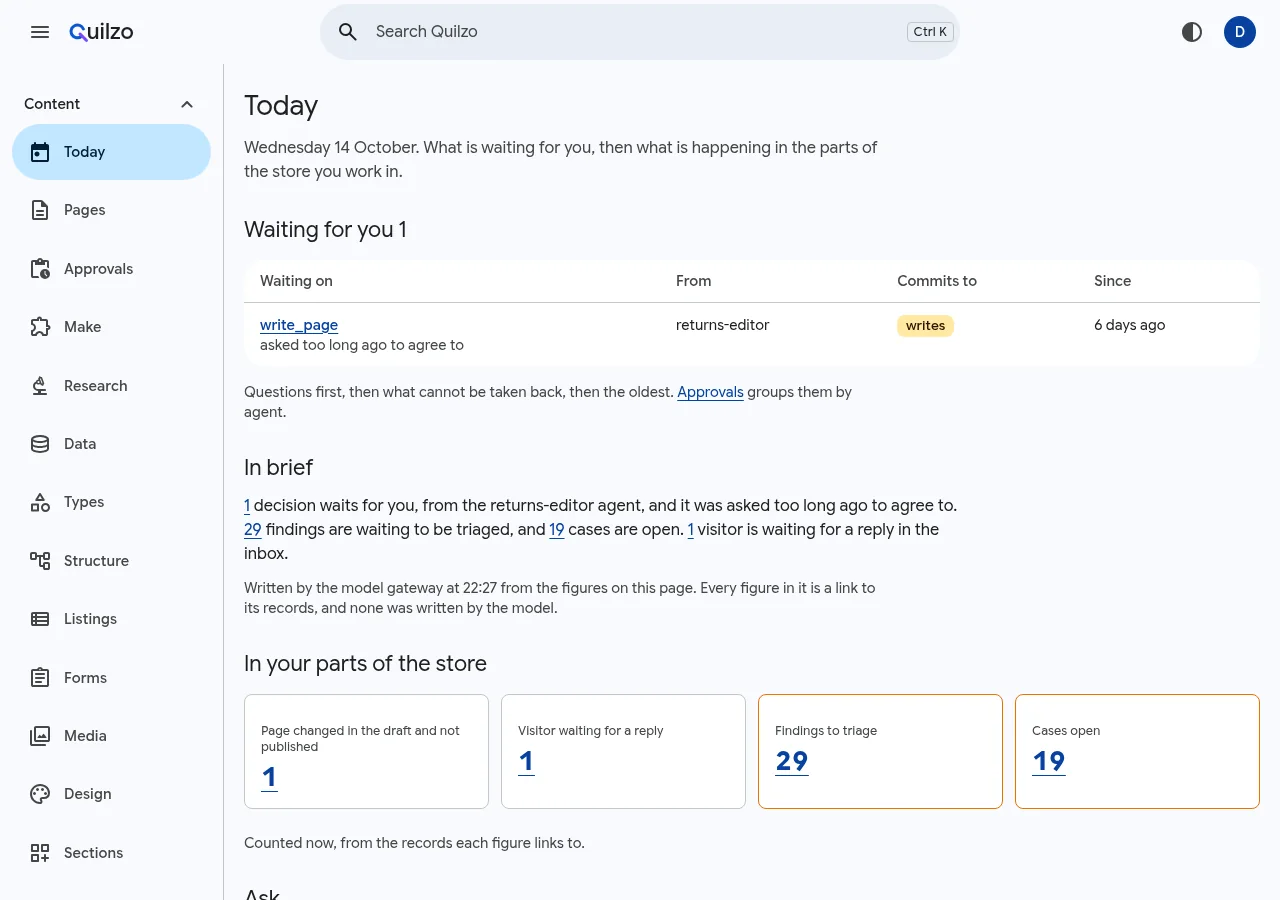Open the 19 cases link in brief
The image size is (1280, 900).
click(x=557, y=530)
